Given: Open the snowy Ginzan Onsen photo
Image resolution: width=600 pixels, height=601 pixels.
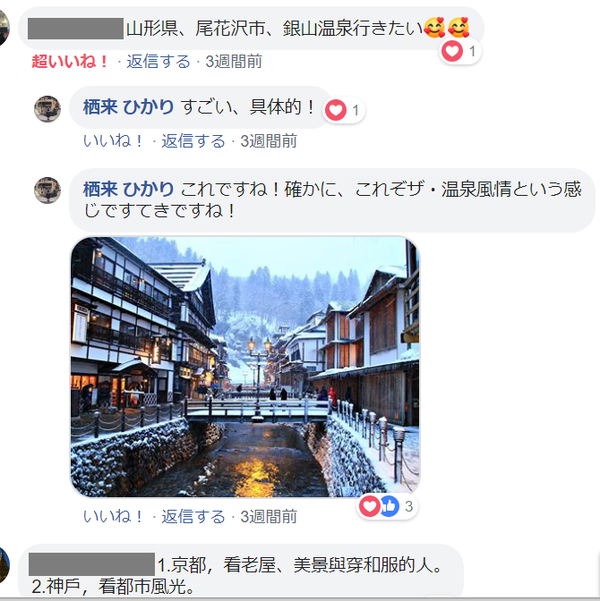Looking at the screenshot, I should pyautogui.click(x=245, y=367).
